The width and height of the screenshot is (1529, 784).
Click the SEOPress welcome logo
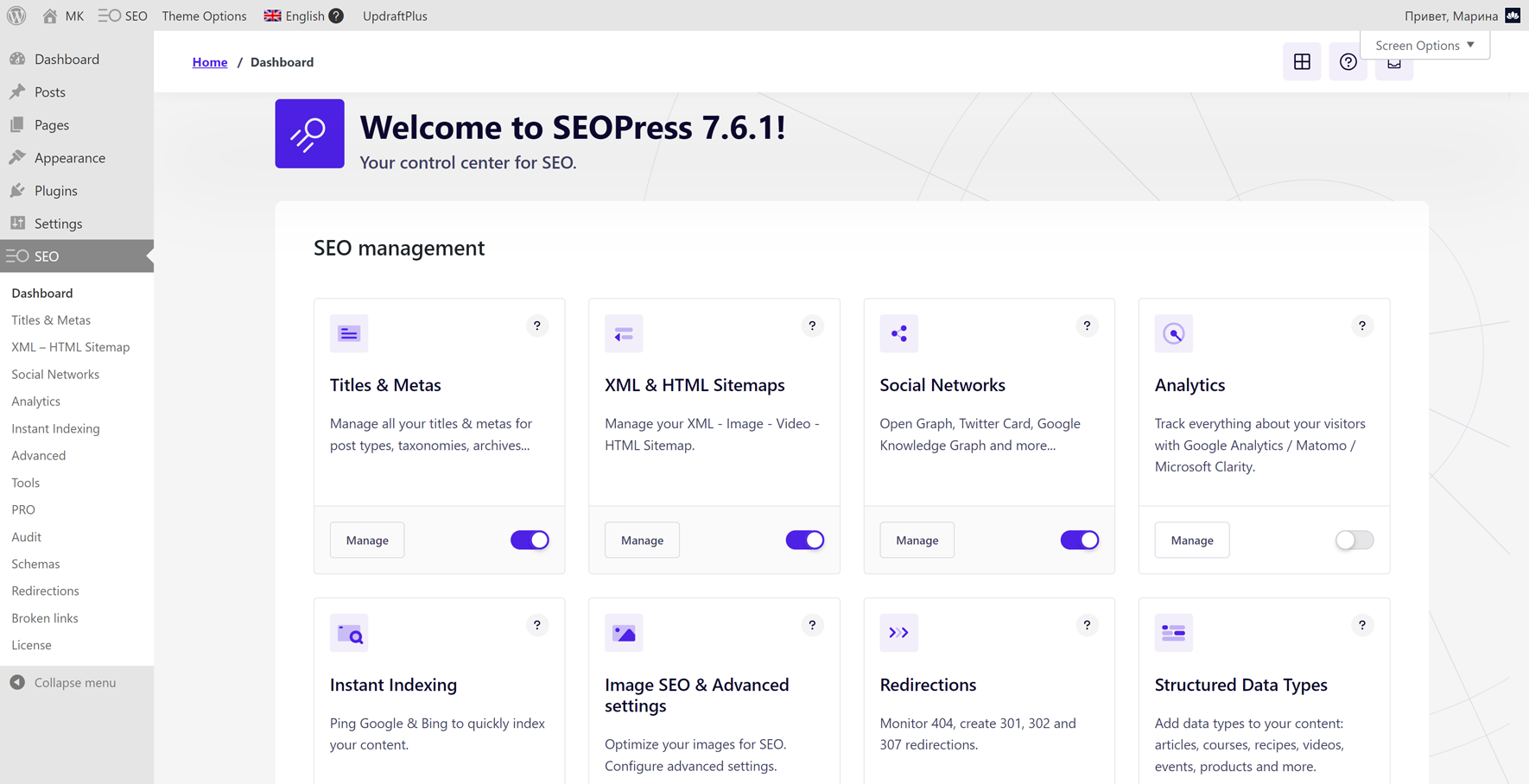[309, 134]
